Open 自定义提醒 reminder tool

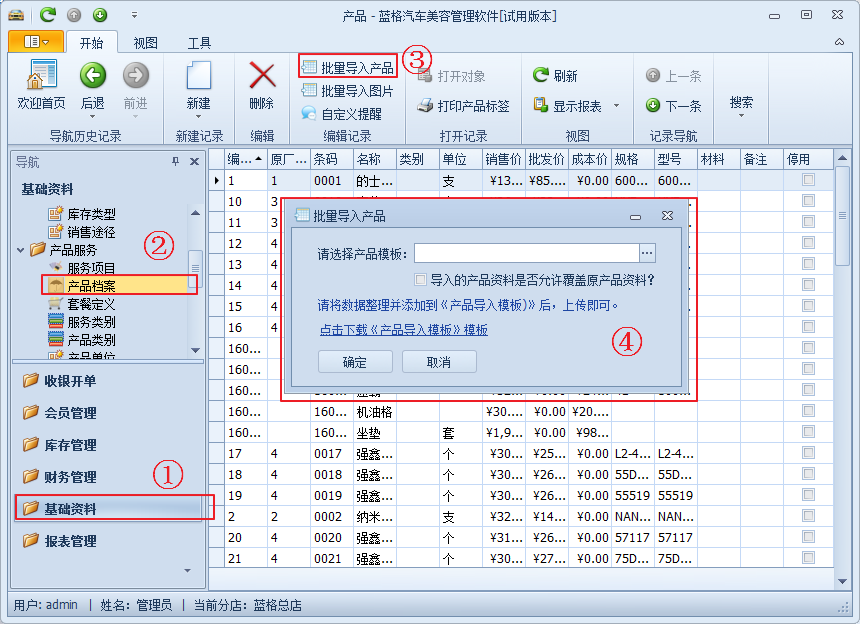341,114
